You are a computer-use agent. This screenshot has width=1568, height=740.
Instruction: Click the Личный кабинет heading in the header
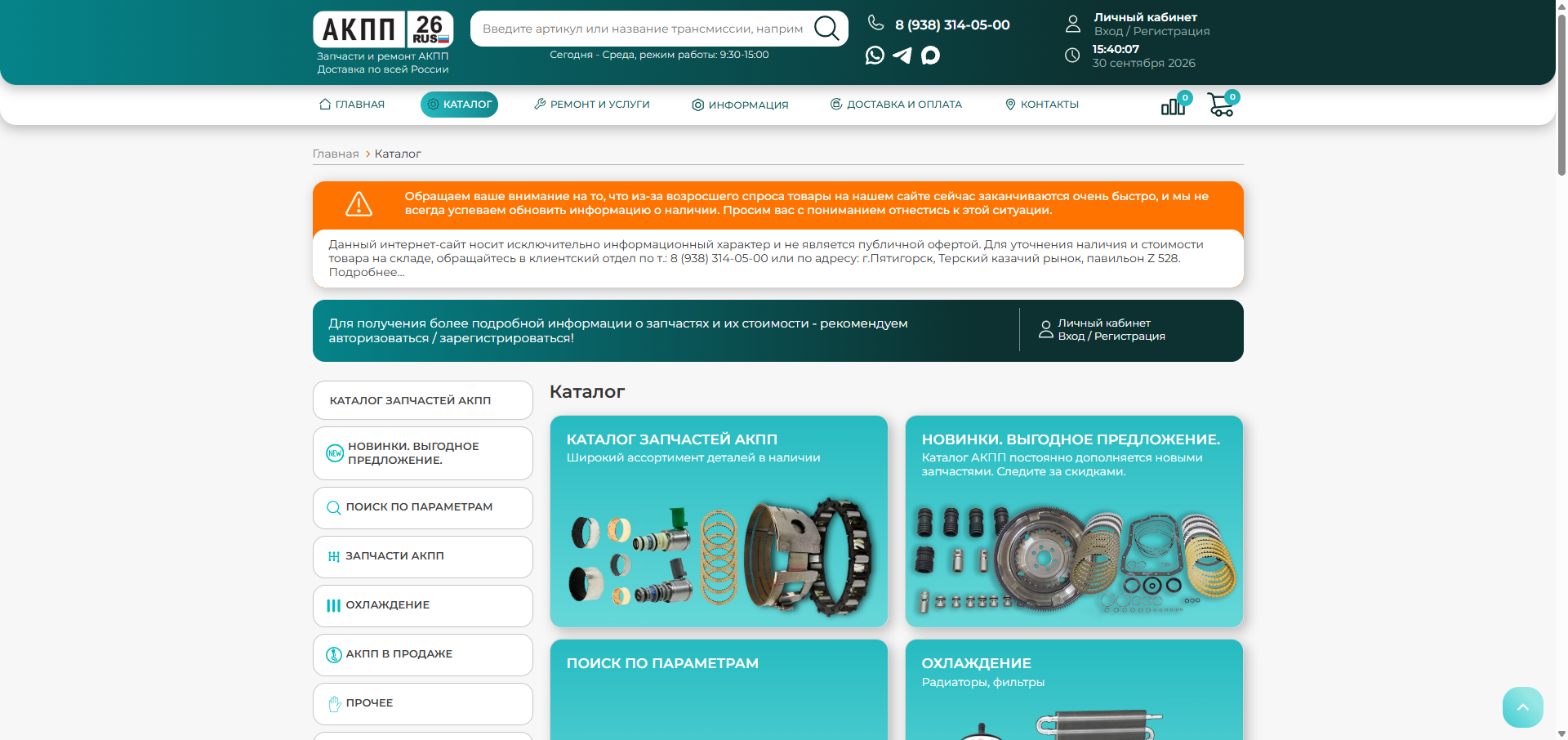[1145, 17]
